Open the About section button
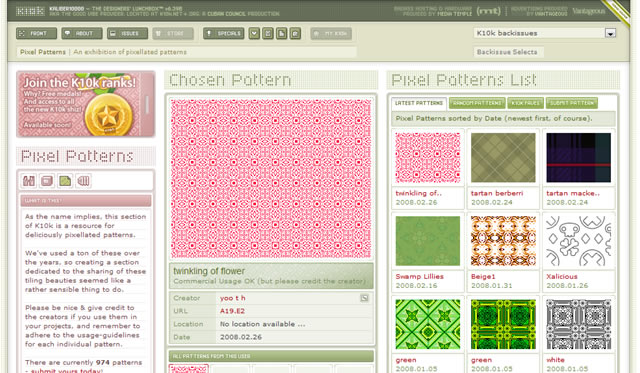 [82, 33]
